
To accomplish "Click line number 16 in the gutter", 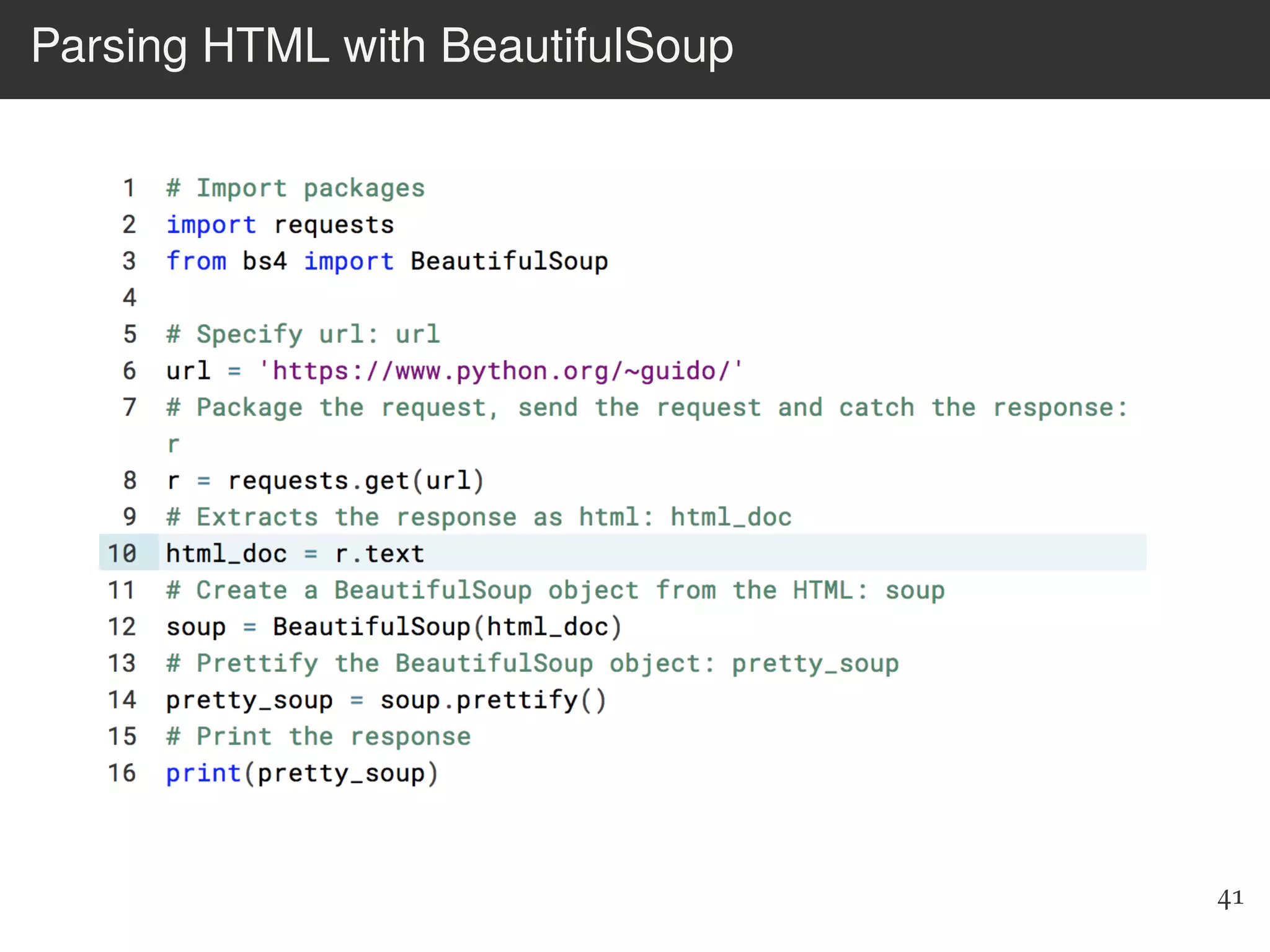I will [x=122, y=773].
